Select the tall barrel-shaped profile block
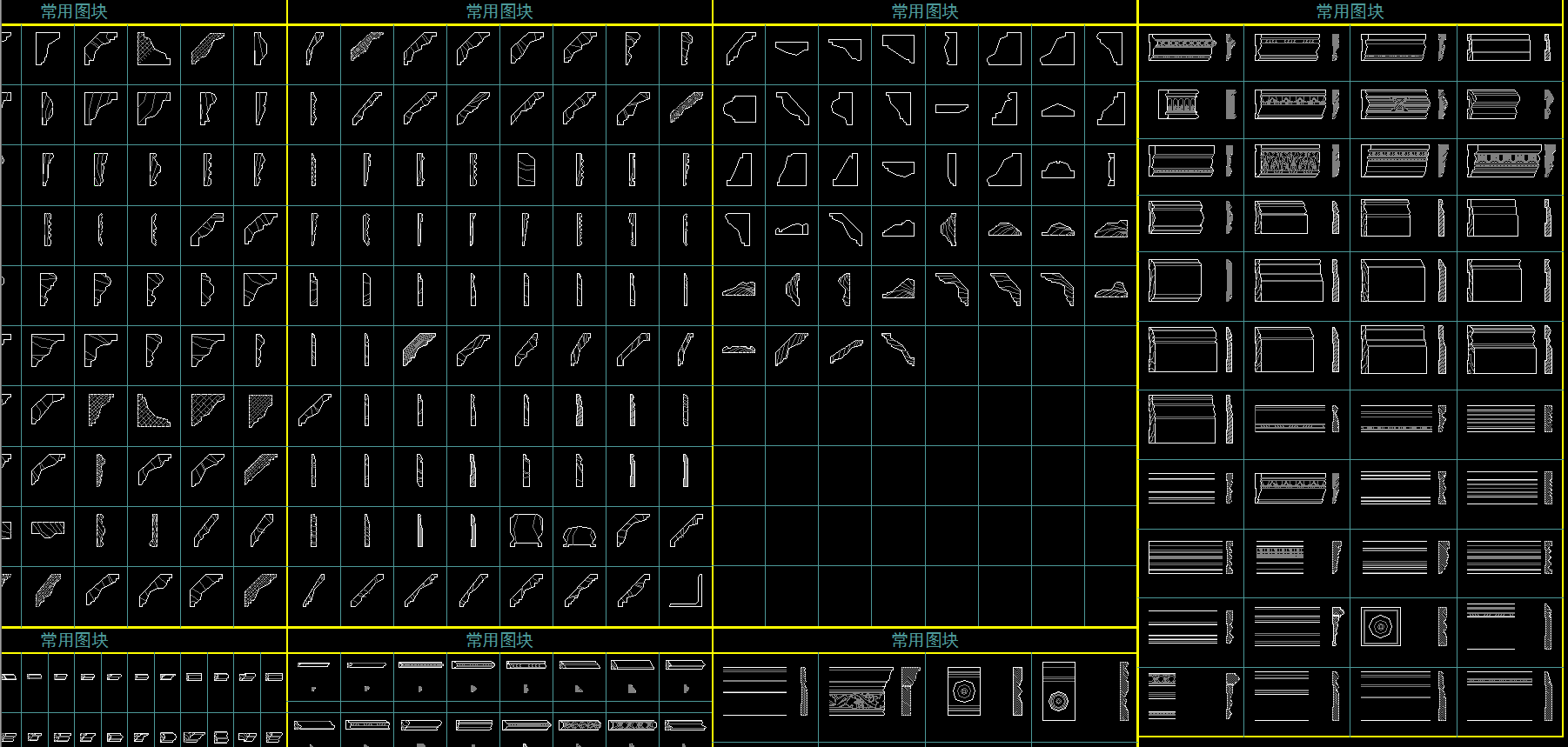The height and width of the screenshot is (747, 1568). (x=526, y=530)
